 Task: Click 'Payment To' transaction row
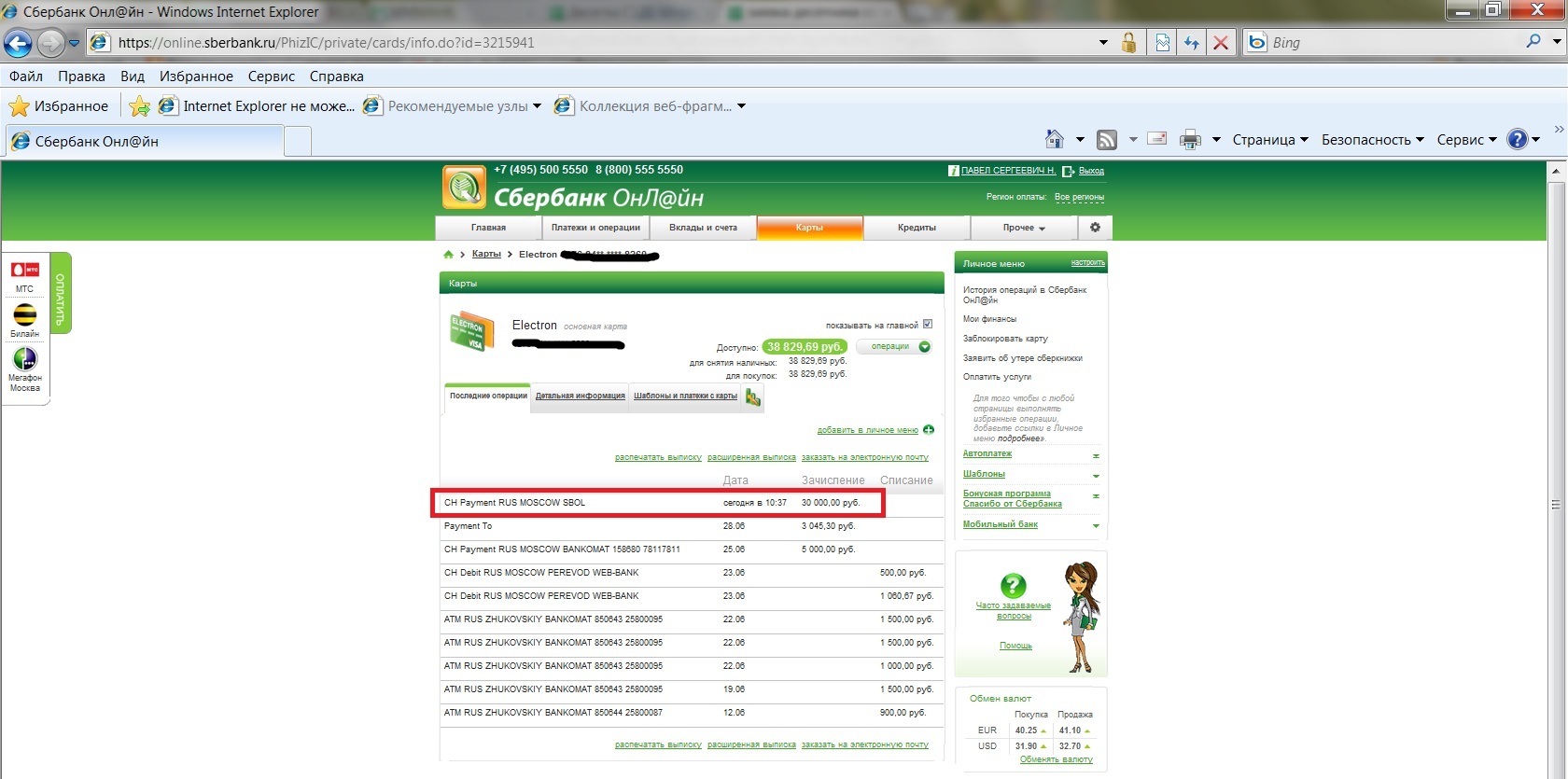pos(692,526)
